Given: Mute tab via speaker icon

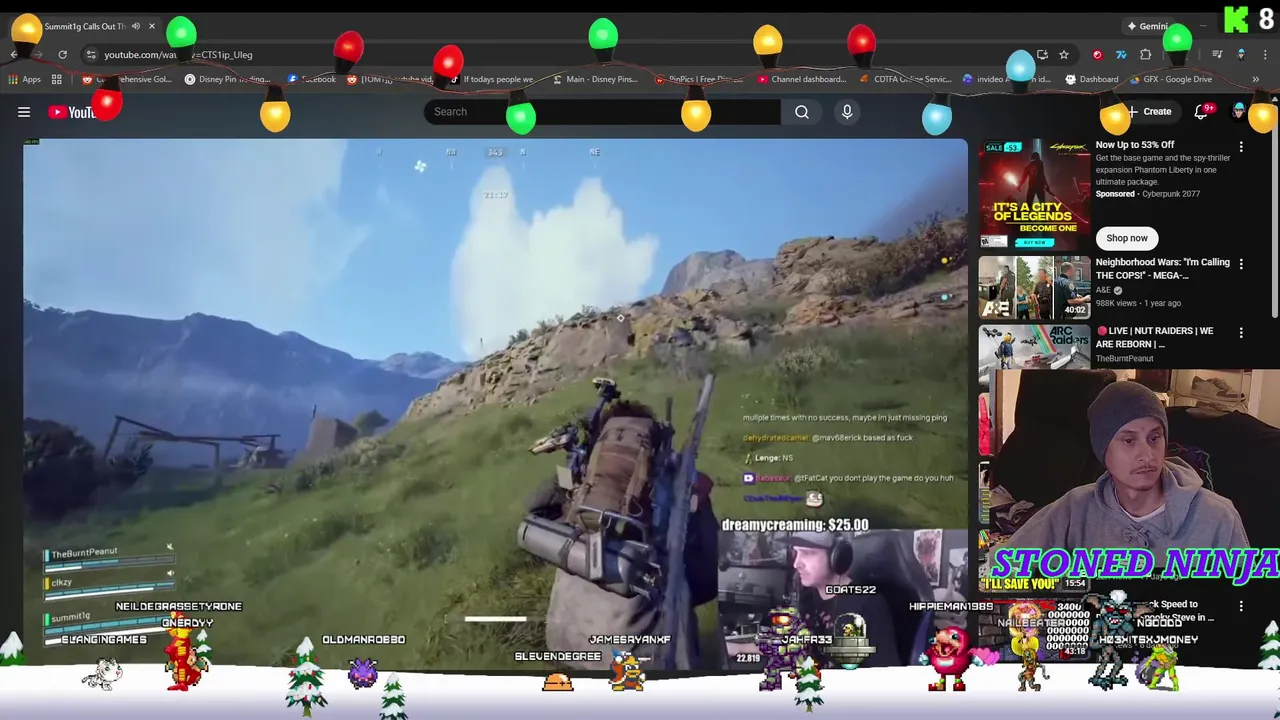Looking at the screenshot, I should point(136,26).
